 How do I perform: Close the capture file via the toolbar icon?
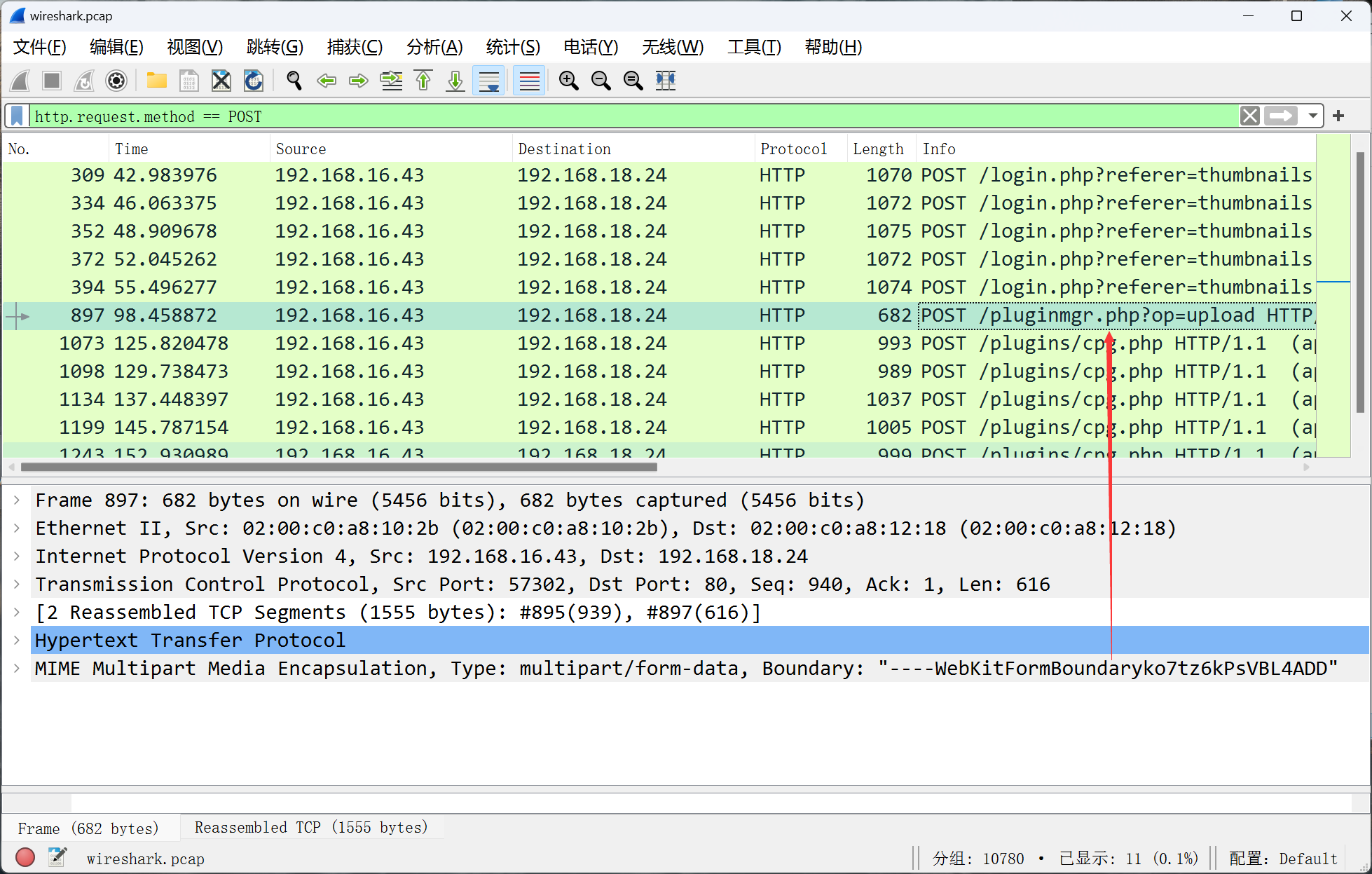pos(221,81)
